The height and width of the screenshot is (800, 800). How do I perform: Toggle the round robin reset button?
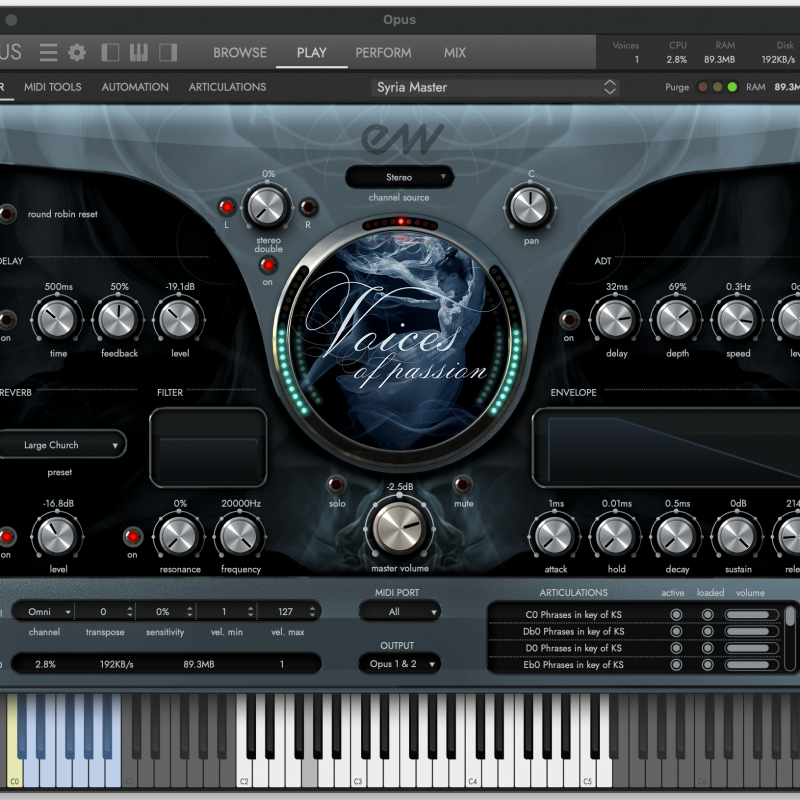click(x=7, y=214)
